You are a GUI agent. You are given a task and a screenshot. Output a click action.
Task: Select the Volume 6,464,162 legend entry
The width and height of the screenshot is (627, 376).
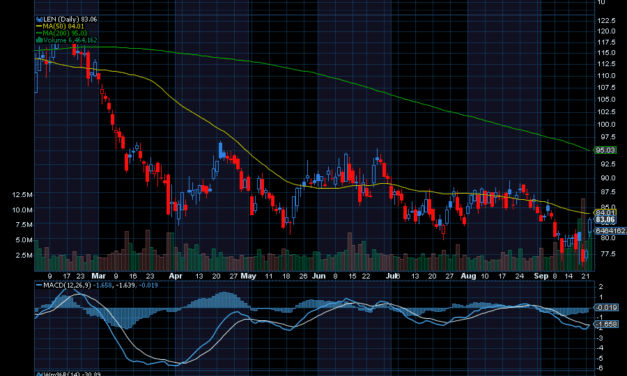tap(66, 40)
